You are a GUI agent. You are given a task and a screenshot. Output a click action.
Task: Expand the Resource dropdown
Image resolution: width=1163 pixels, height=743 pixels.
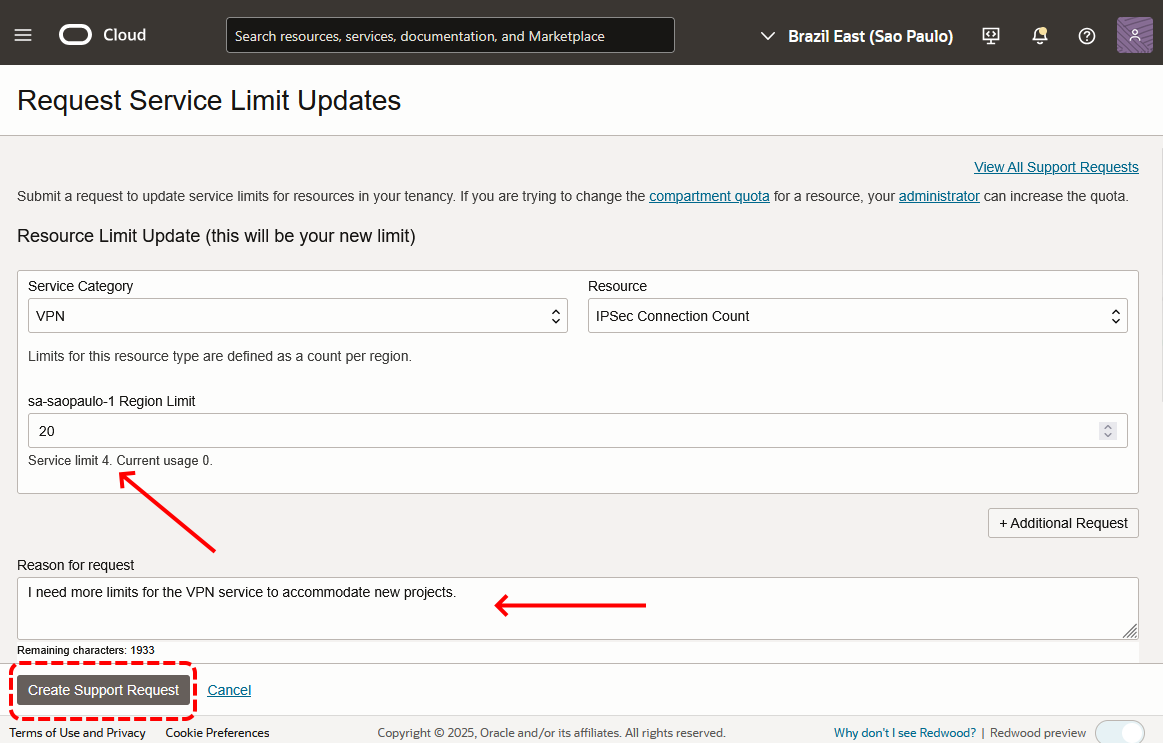pos(857,316)
